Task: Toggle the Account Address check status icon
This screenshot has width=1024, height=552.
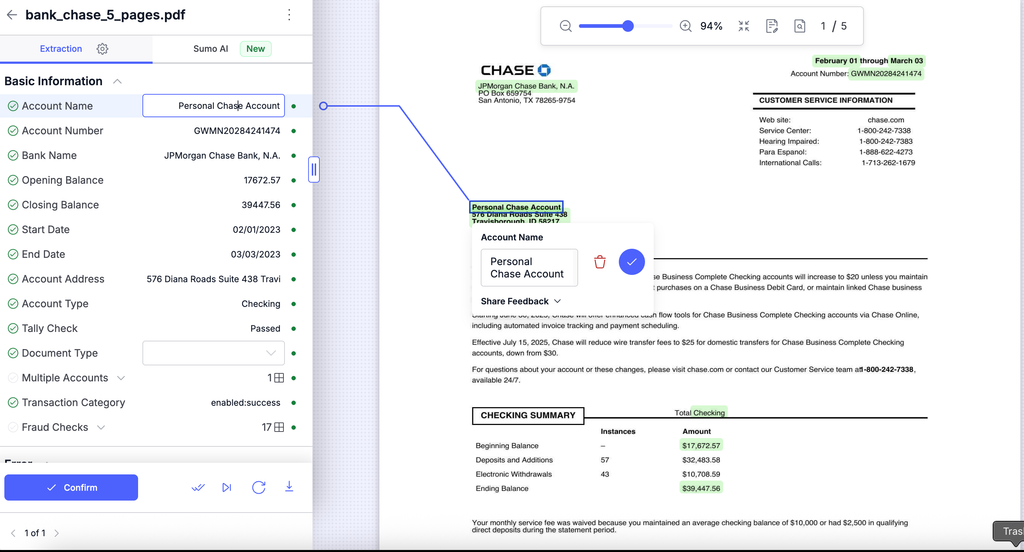Action: point(12,279)
